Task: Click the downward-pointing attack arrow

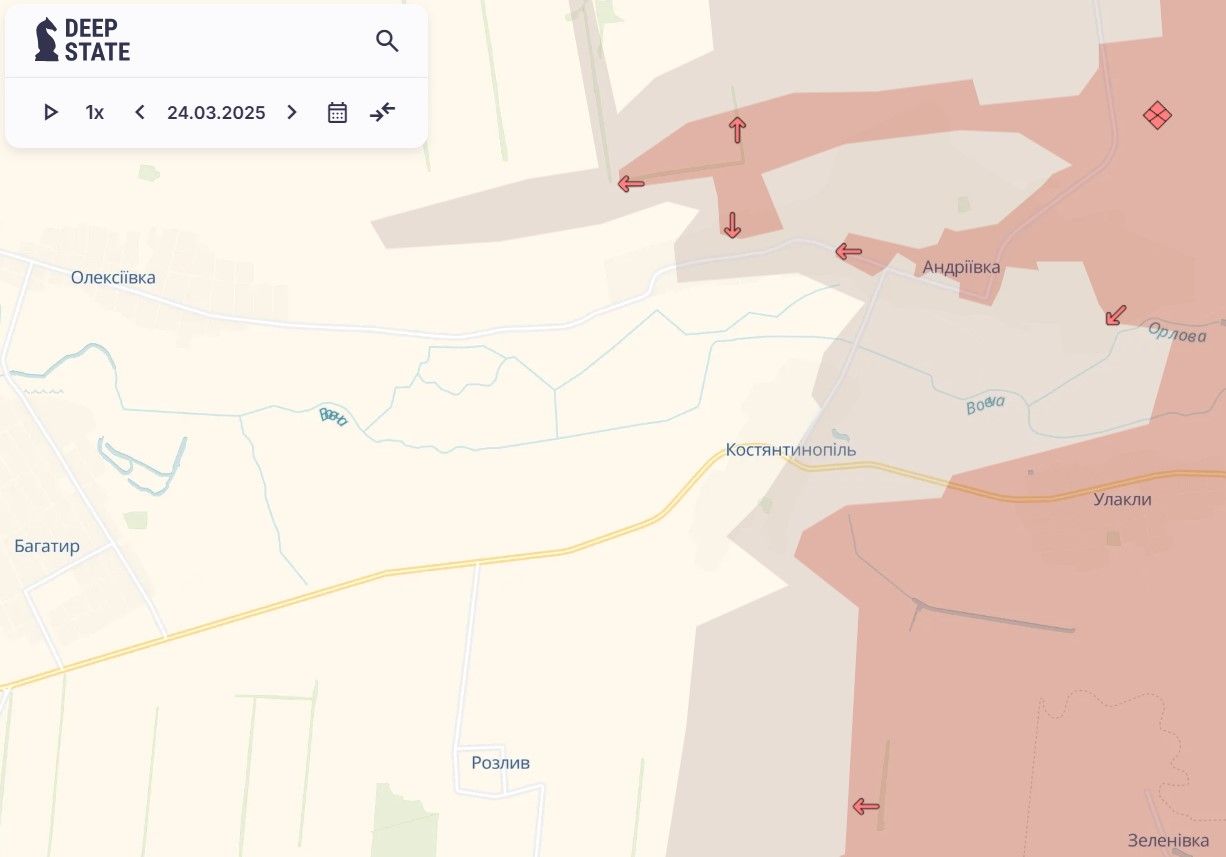Action: pyautogui.click(x=732, y=225)
